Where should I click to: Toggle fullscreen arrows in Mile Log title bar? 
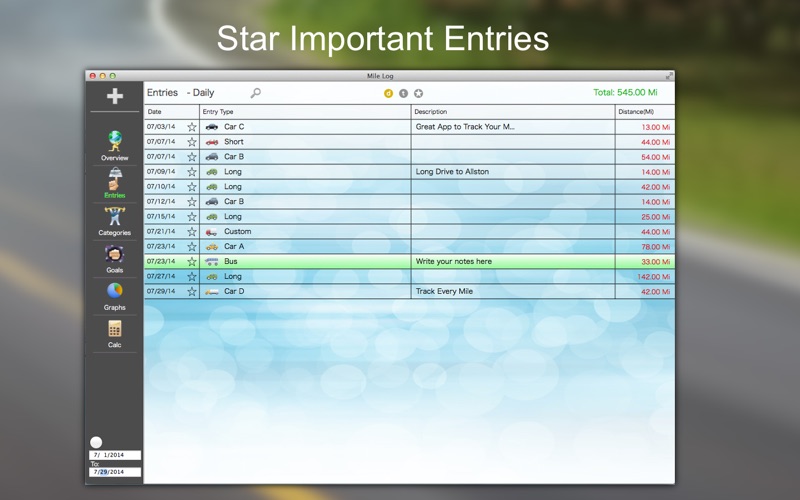(x=669, y=76)
